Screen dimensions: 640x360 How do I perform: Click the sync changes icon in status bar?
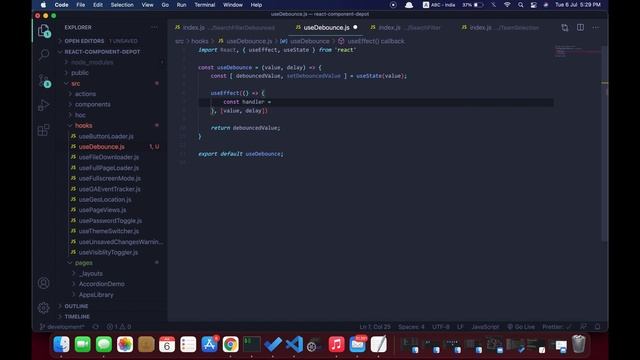pos(96,327)
